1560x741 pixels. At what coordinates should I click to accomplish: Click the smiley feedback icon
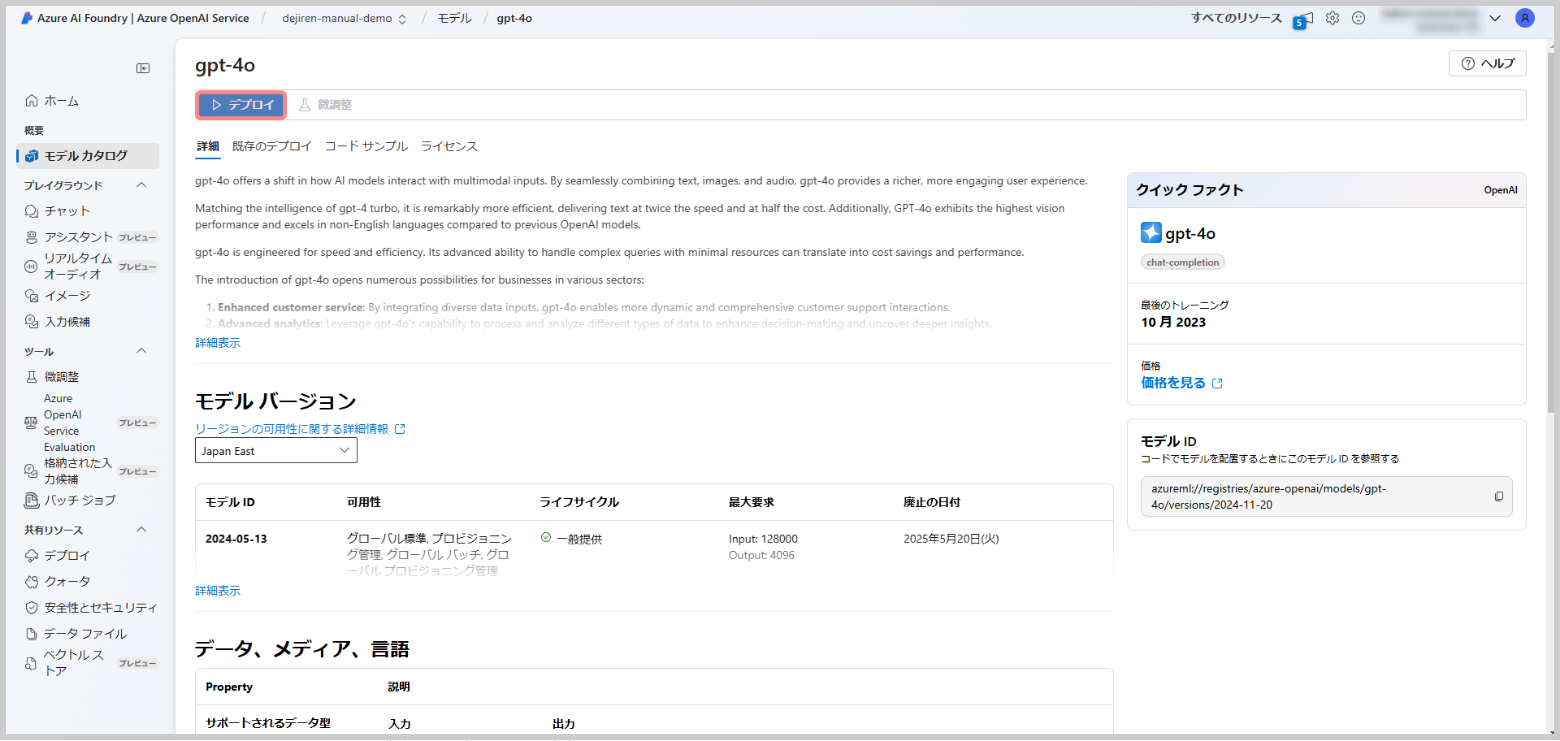click(x=1358, y=18)
